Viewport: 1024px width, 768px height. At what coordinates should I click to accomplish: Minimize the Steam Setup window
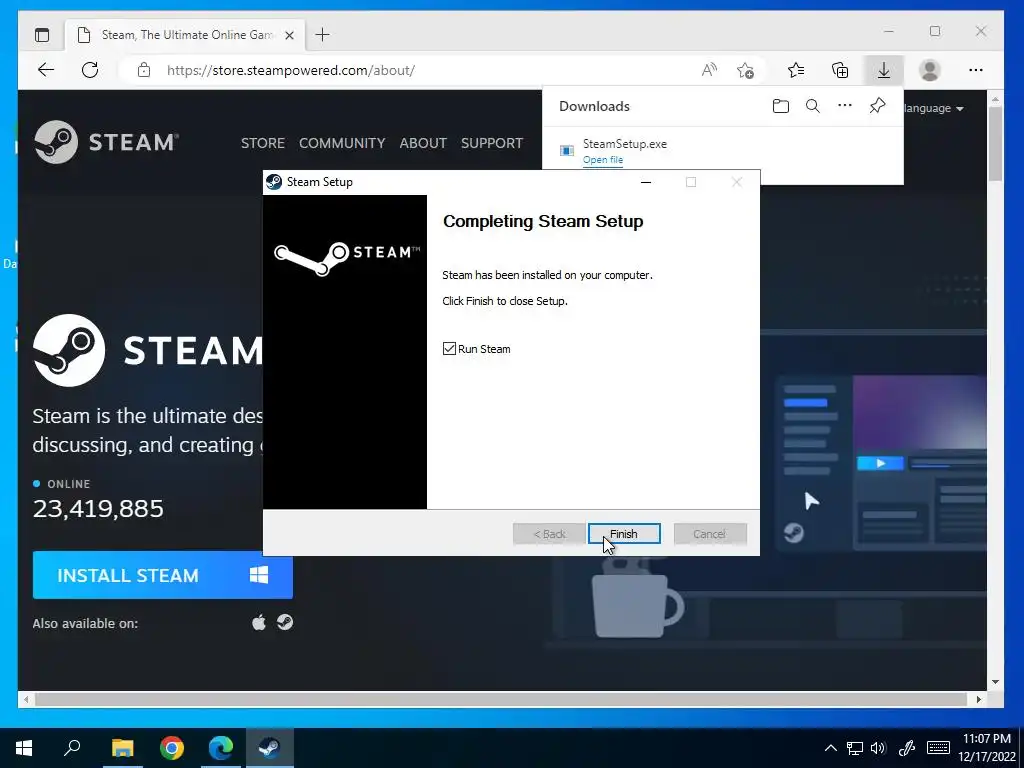[x=646, y=182]
